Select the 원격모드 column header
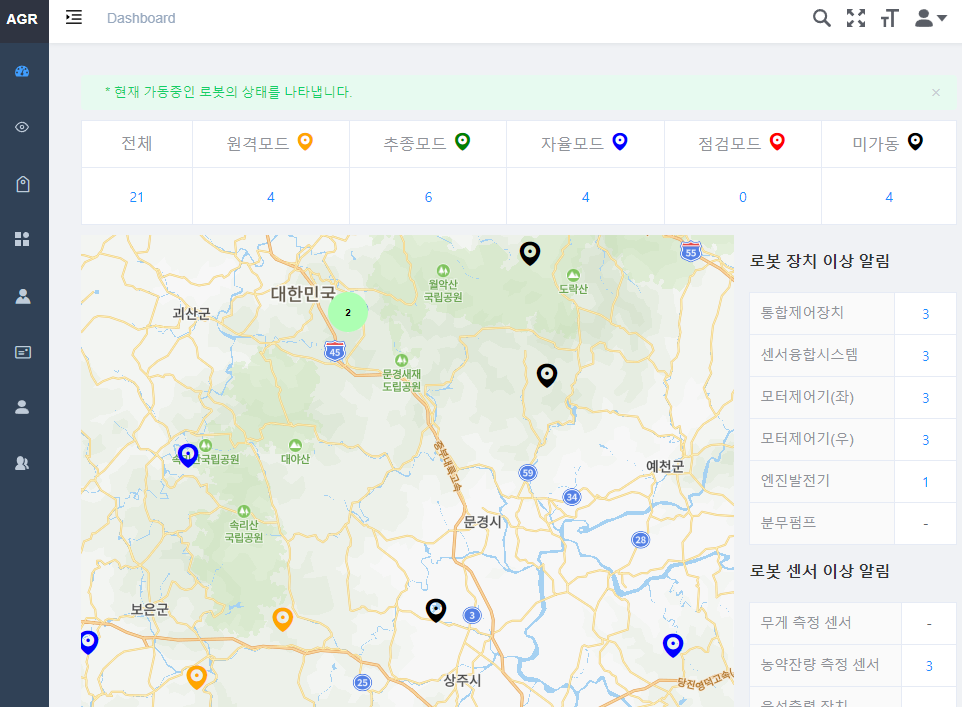Screen dimensions: 962x707 click(258, 143)
